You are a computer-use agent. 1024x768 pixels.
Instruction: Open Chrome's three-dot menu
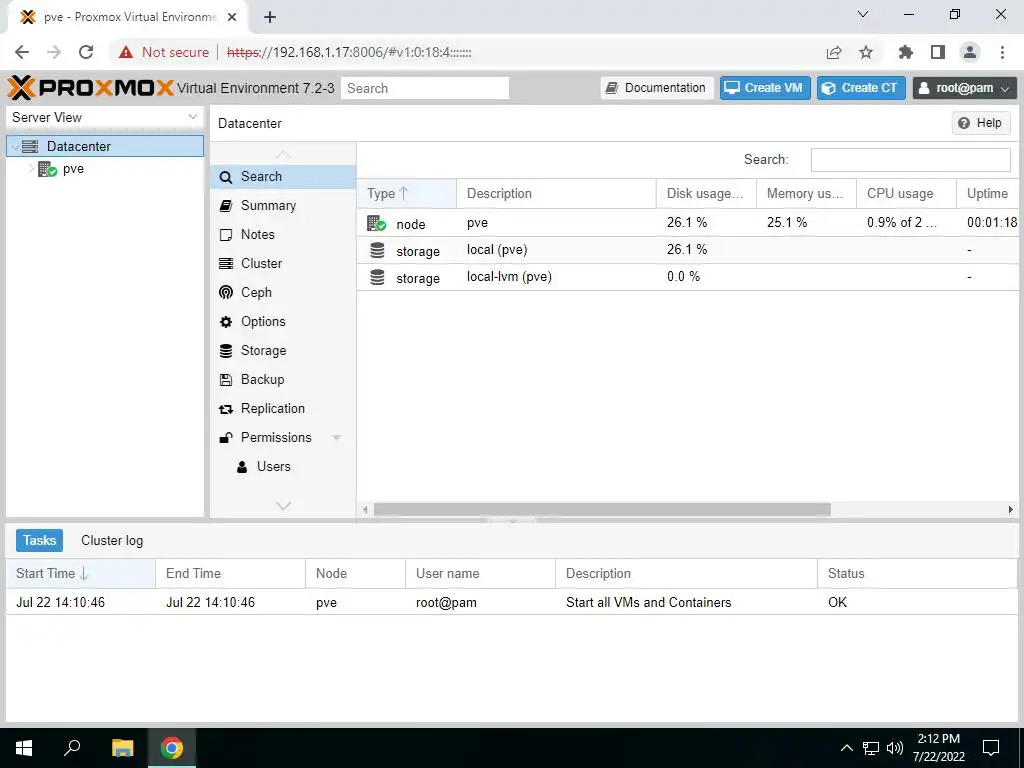pyautogui.click(x=1002, y=52)
